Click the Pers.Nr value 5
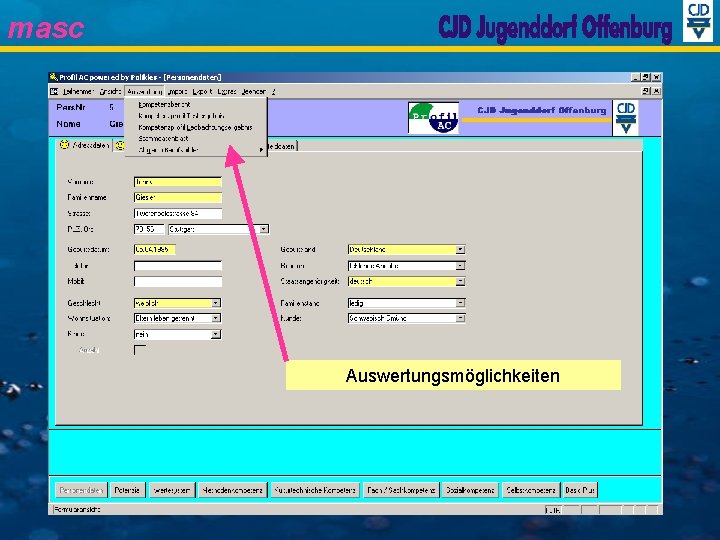 112,107
